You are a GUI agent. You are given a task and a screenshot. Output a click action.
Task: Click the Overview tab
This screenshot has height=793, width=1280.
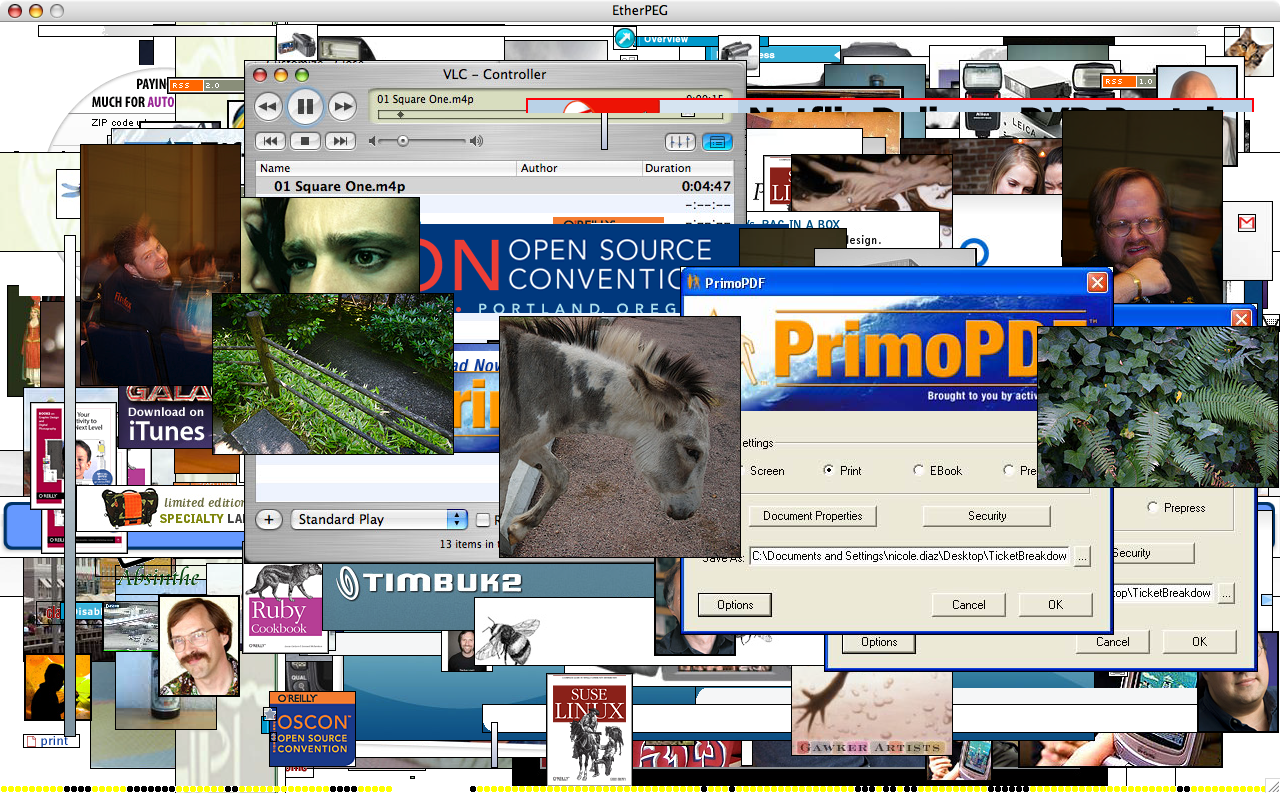[666, 40]
